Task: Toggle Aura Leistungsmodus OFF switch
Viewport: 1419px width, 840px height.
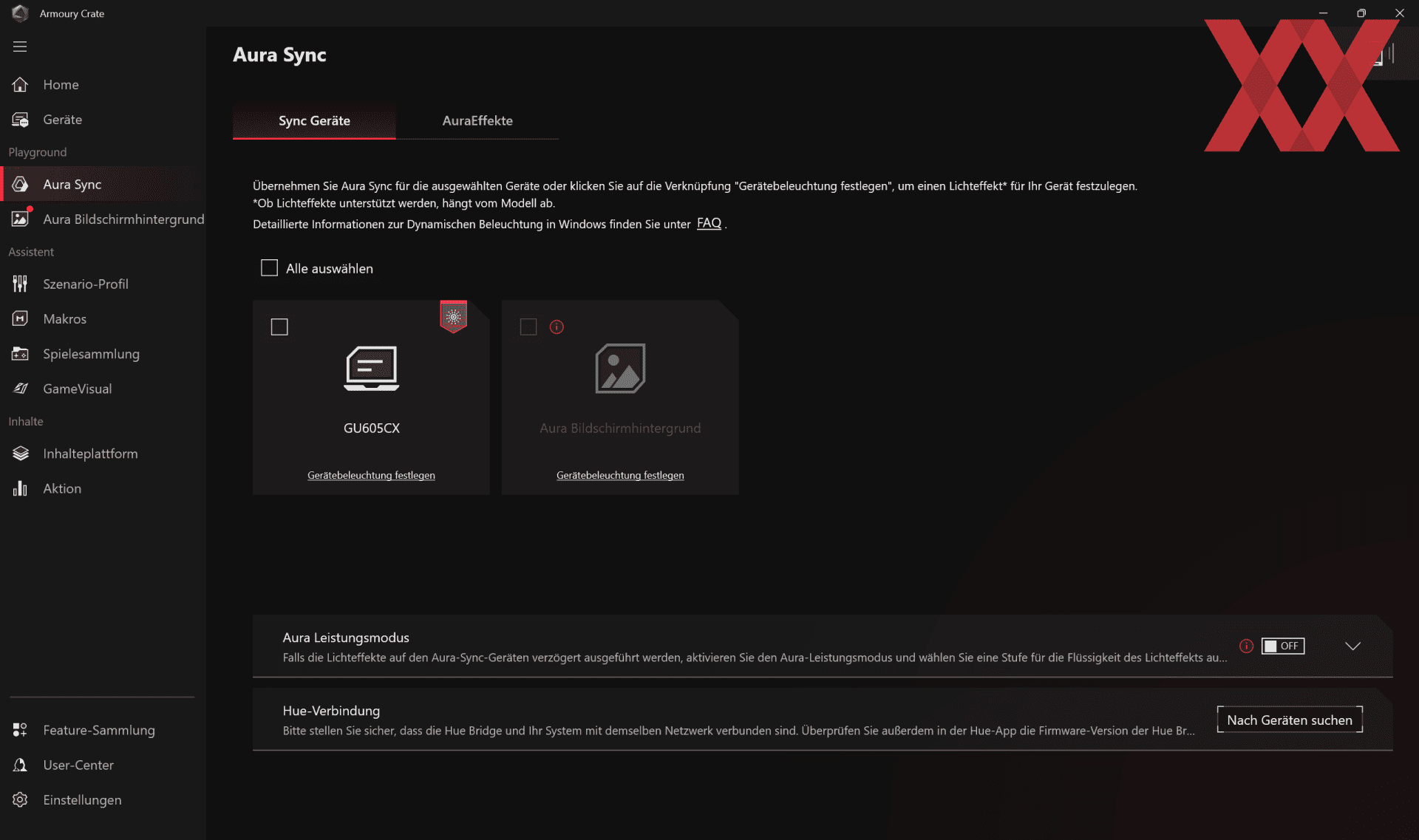Action: click(1282, 646)
